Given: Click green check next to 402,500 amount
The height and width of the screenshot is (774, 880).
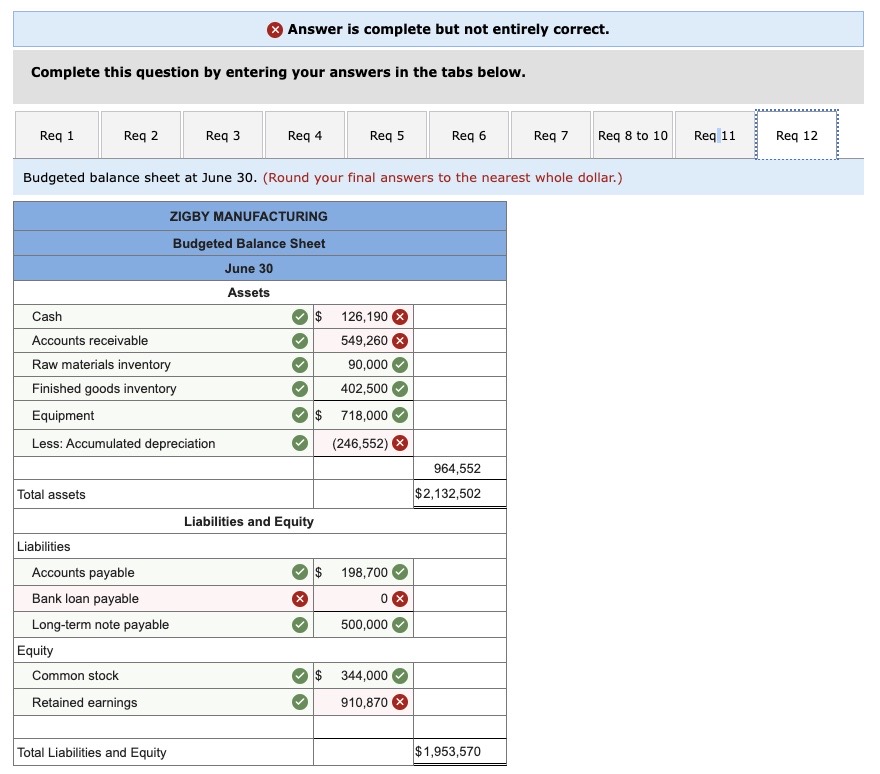Looking at the screenshot, I should (x=400, y=388).
